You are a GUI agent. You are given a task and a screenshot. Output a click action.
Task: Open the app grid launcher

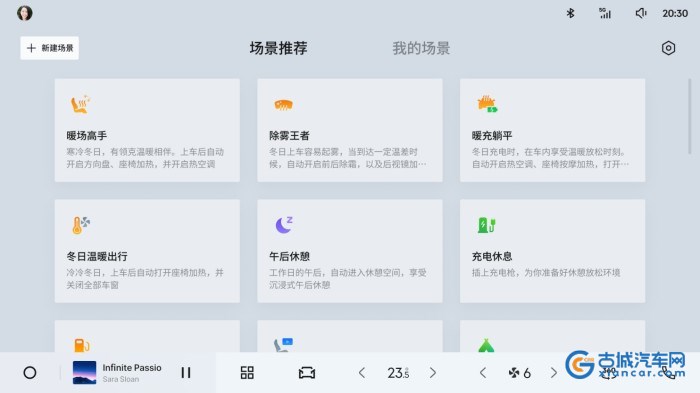point(247,372)
